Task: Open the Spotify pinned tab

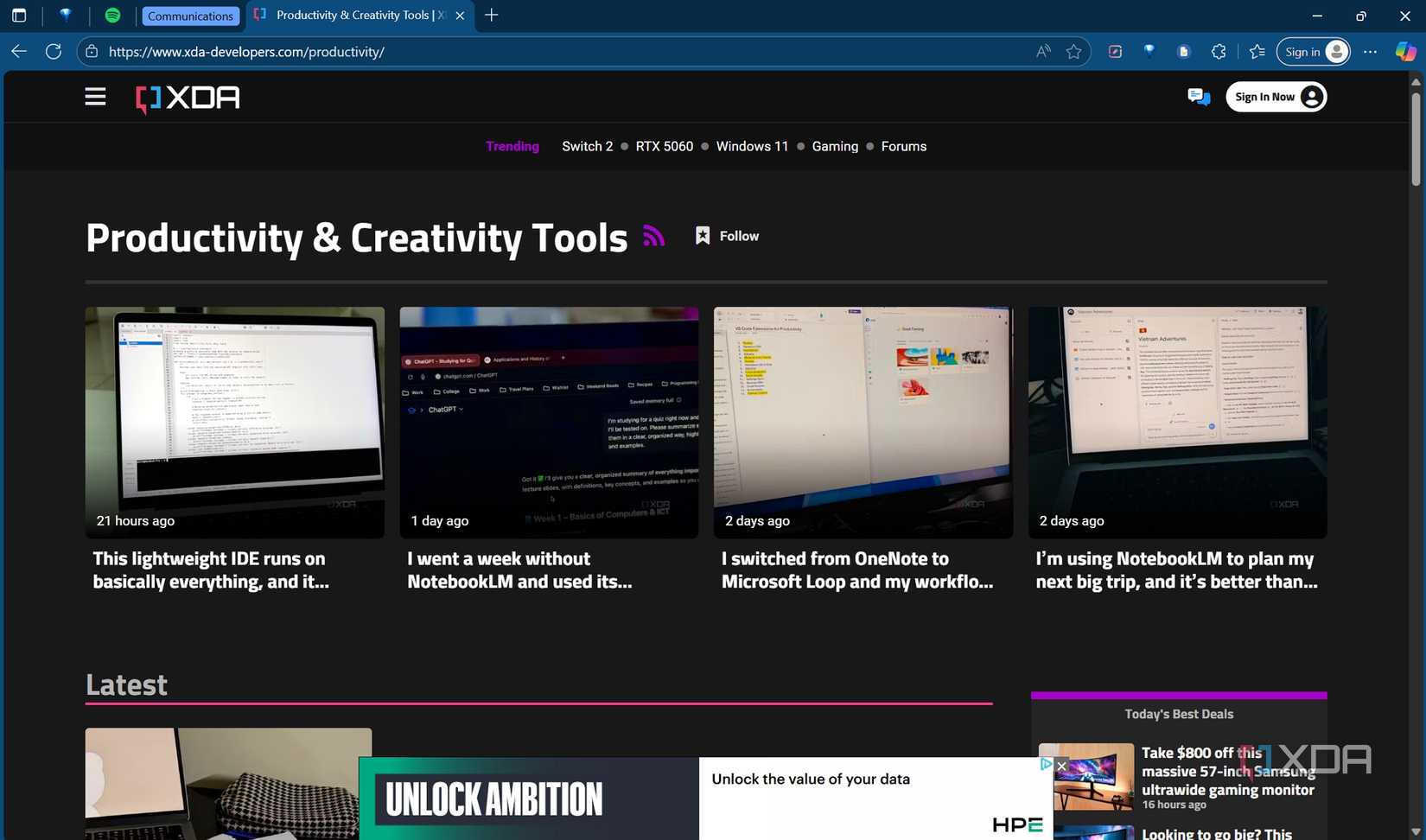Action: [x=112, y=15]
